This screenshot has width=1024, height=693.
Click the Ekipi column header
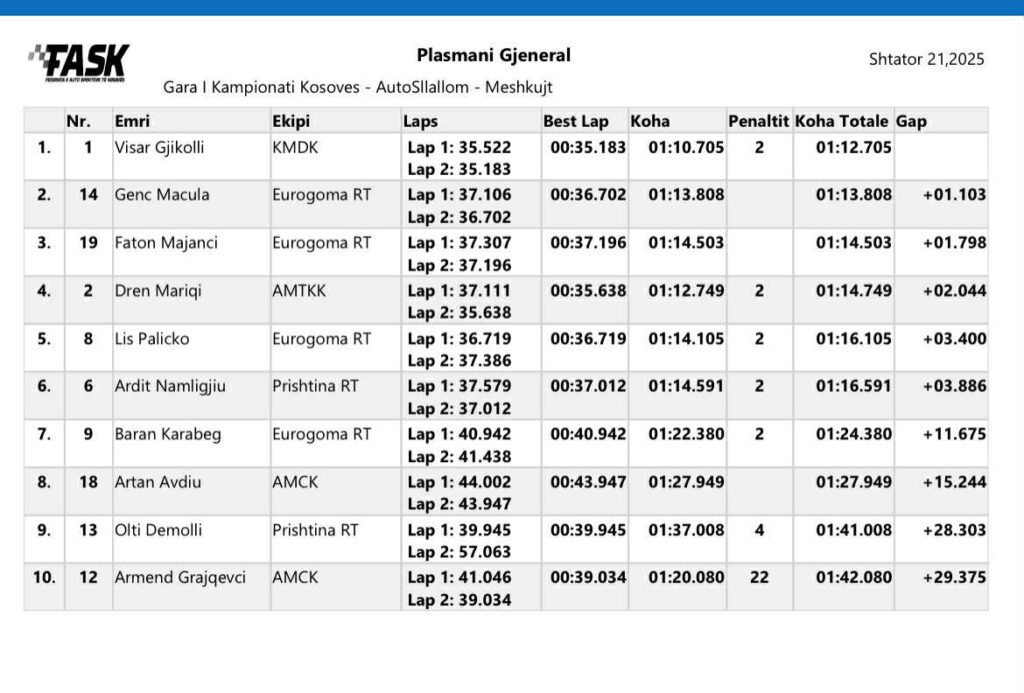click(291, 121)
